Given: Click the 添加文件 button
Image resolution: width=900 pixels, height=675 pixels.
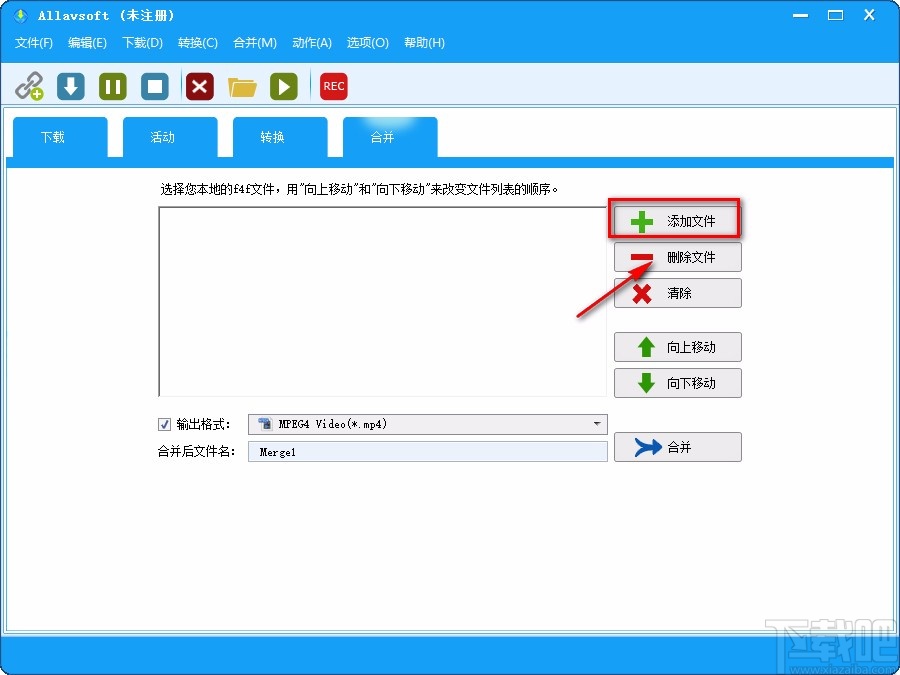Looking at the screenshot, I should tap(677, 221).
